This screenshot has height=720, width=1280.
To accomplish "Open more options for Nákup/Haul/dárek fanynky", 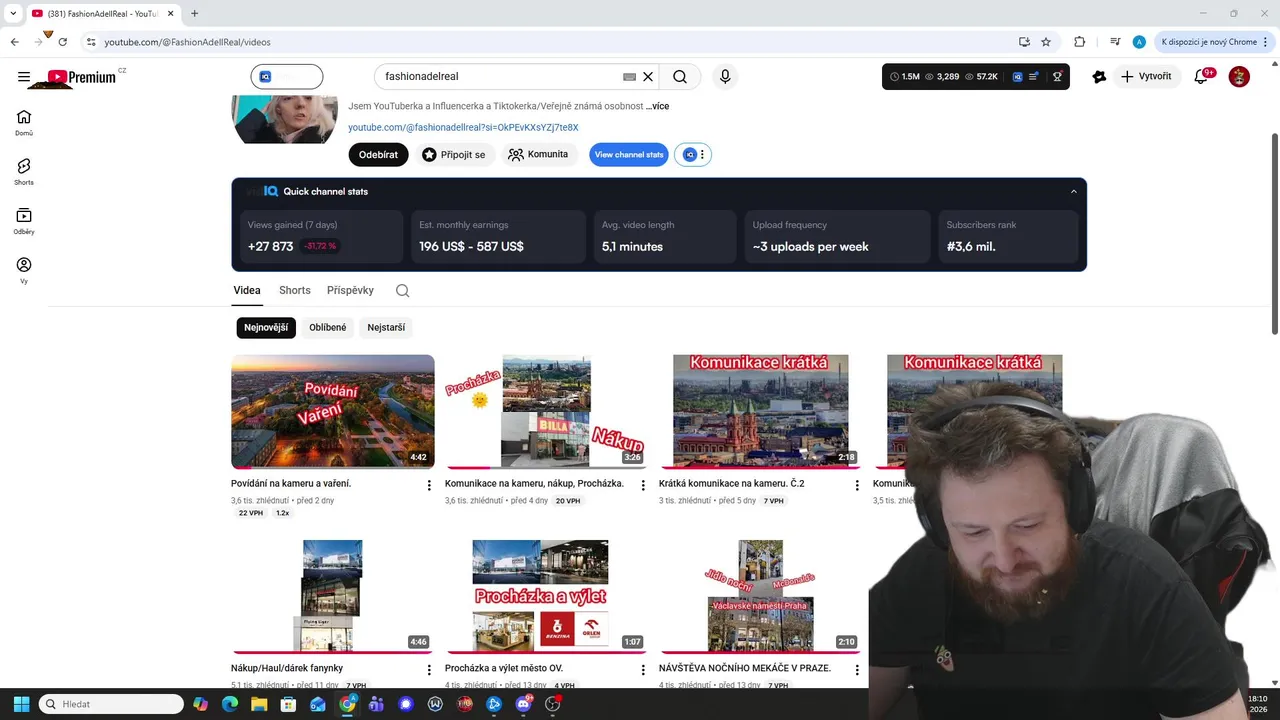I will [x=429, y=670].
